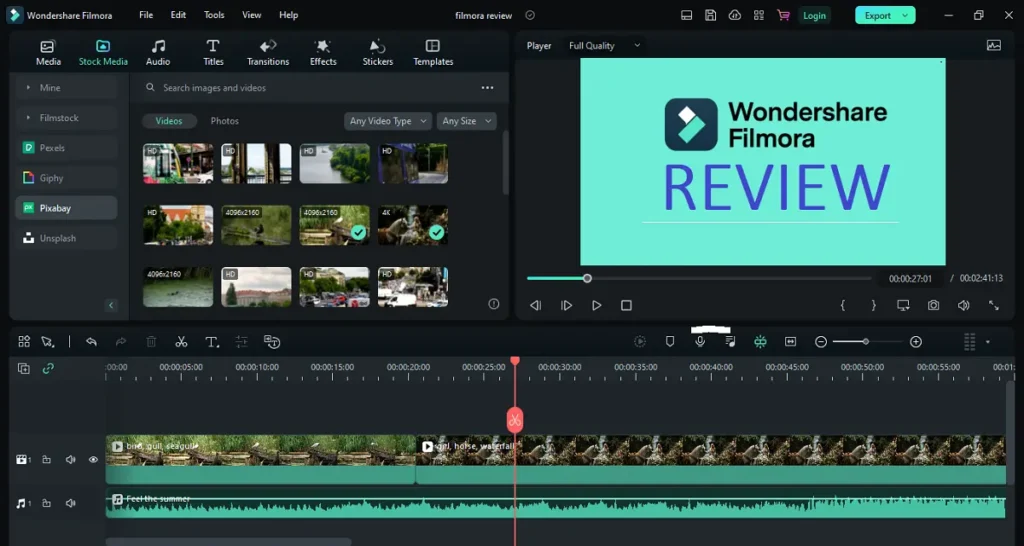
Task: Undo the last edit
Action: tap(91, 342)
